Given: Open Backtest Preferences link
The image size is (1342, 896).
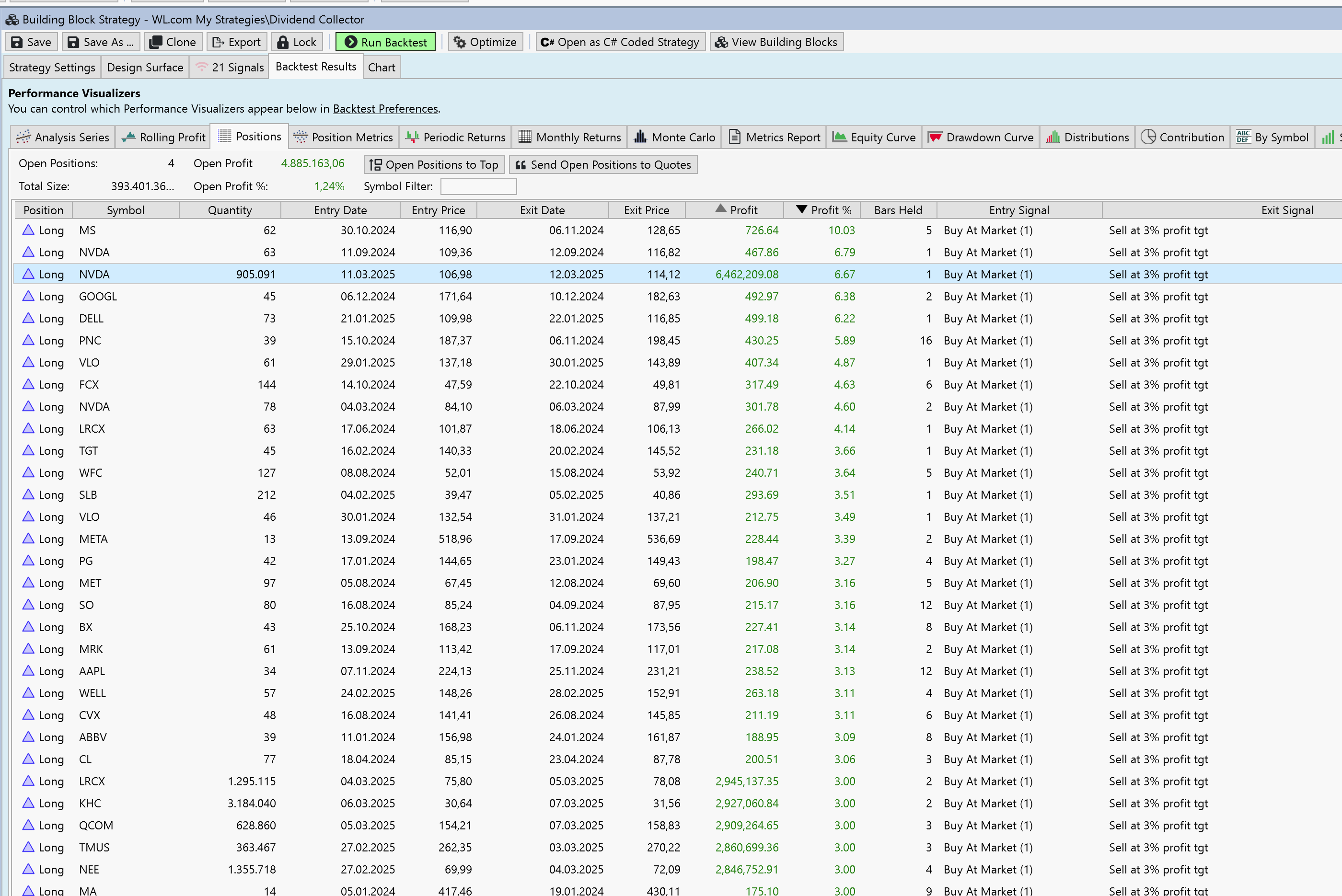Looking at the screenshot, I should (x=385, y=109).
